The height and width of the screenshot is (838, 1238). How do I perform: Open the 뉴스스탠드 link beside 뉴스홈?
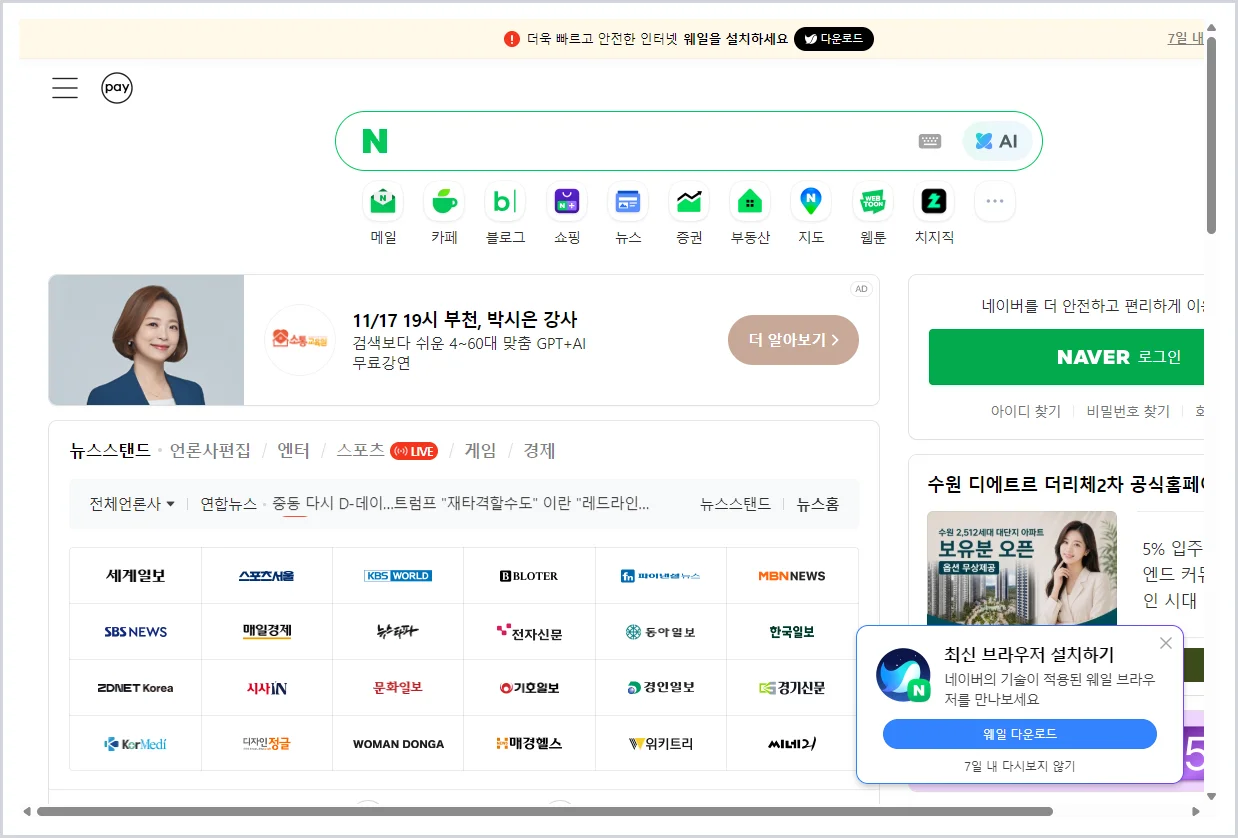click(x=735, y=504)
